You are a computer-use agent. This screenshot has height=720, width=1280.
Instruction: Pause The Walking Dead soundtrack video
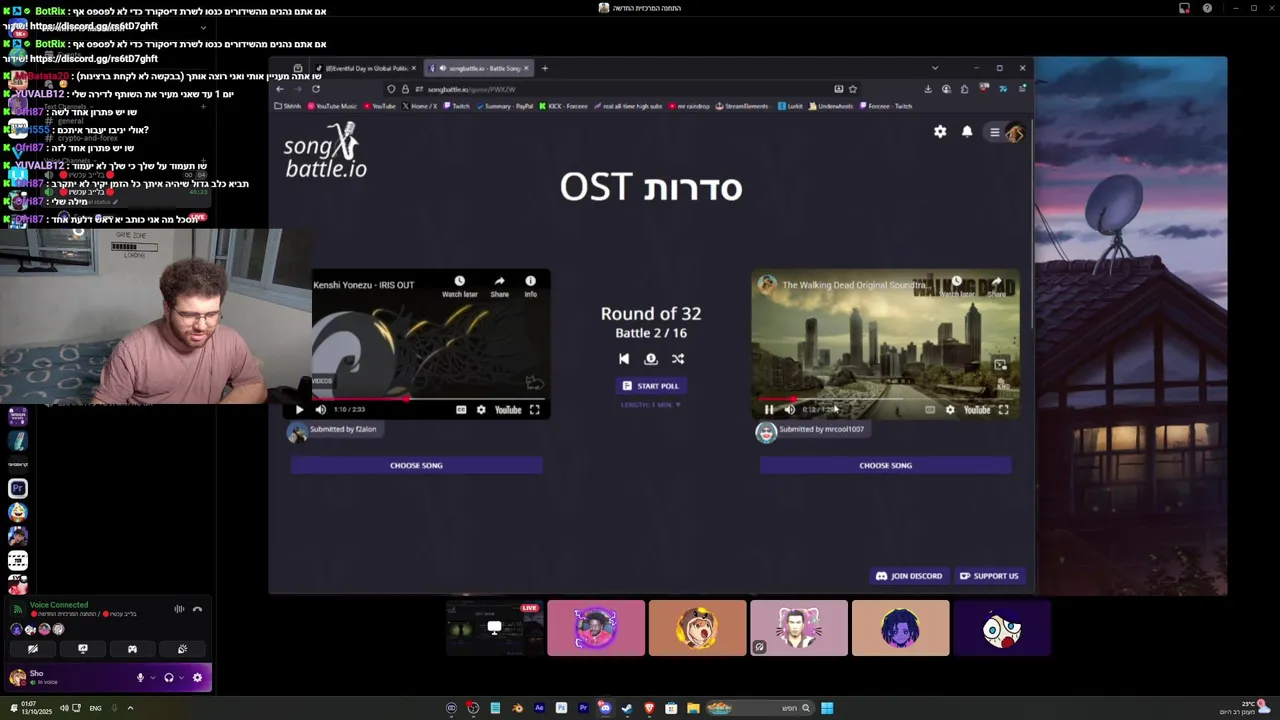click(769, 410)
